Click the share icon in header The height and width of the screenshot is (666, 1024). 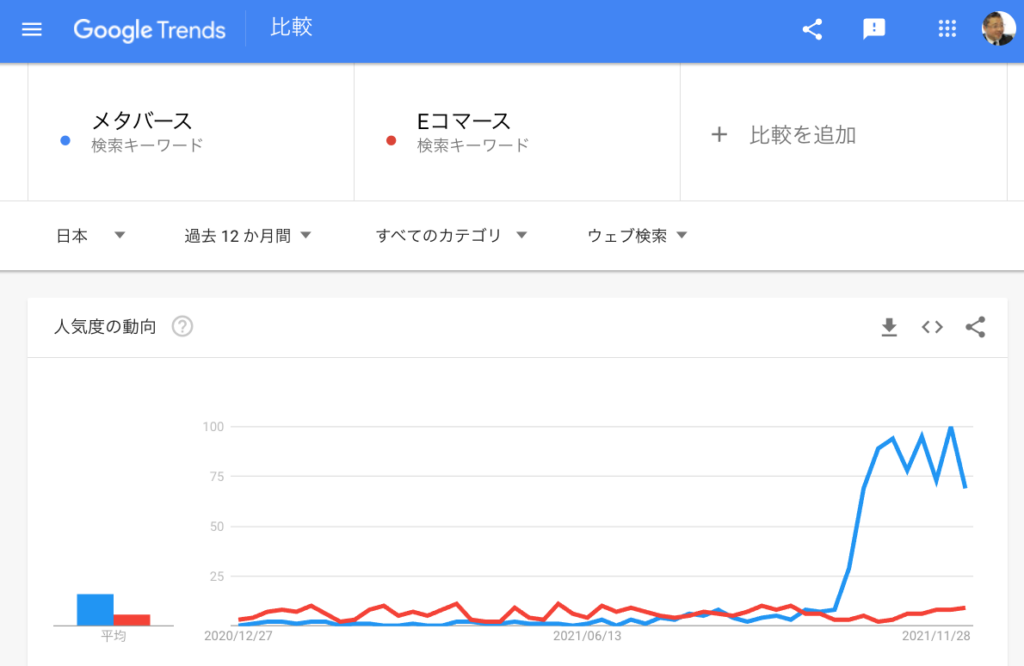coord(812,29)
